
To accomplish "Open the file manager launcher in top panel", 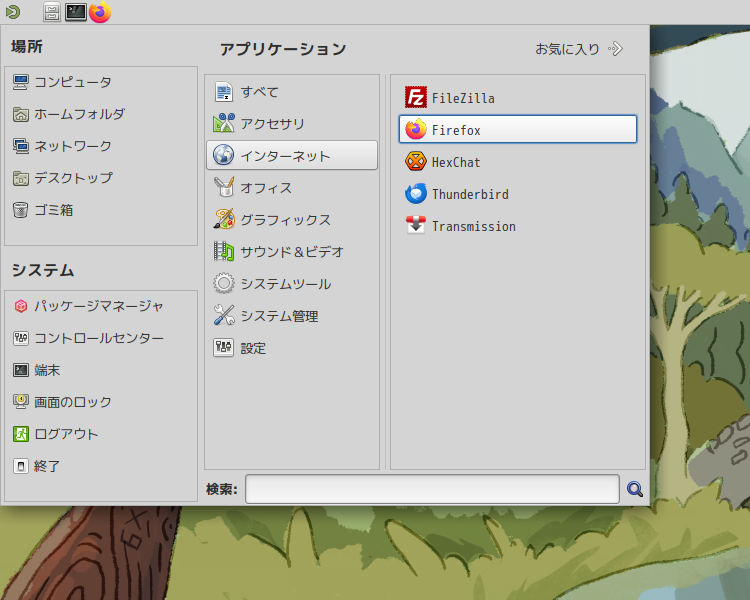I will (x=52, y=12).
